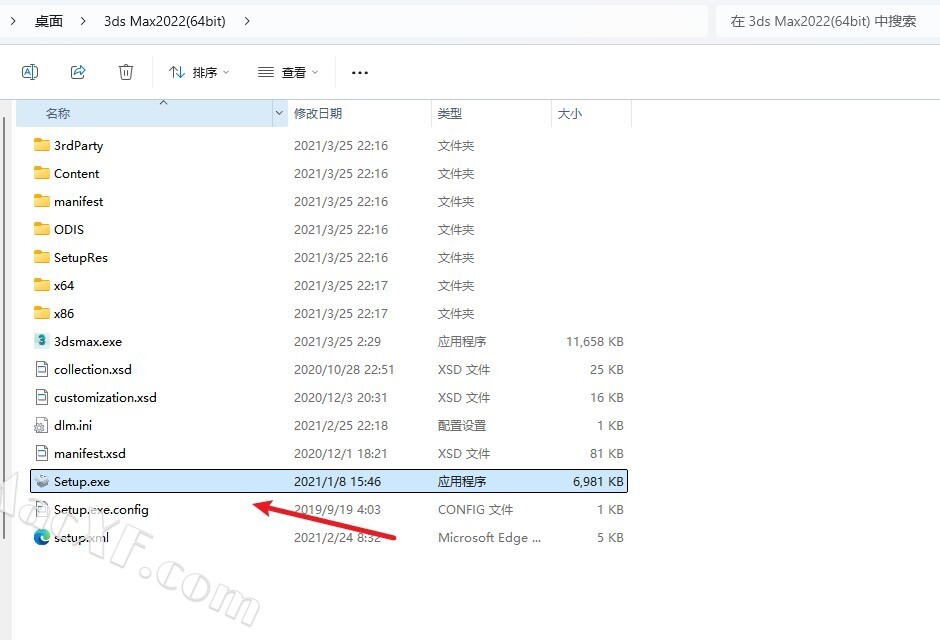This screenshot has width=940, height=640.
Task: Click the 2020/10/28 22:51 date cell
Action: [344, 370]
